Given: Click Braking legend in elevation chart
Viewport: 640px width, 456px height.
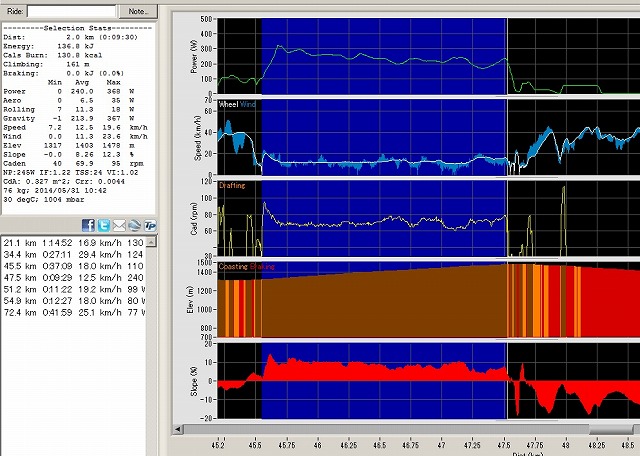Looking at the screenshot, I should coord(264,267).
